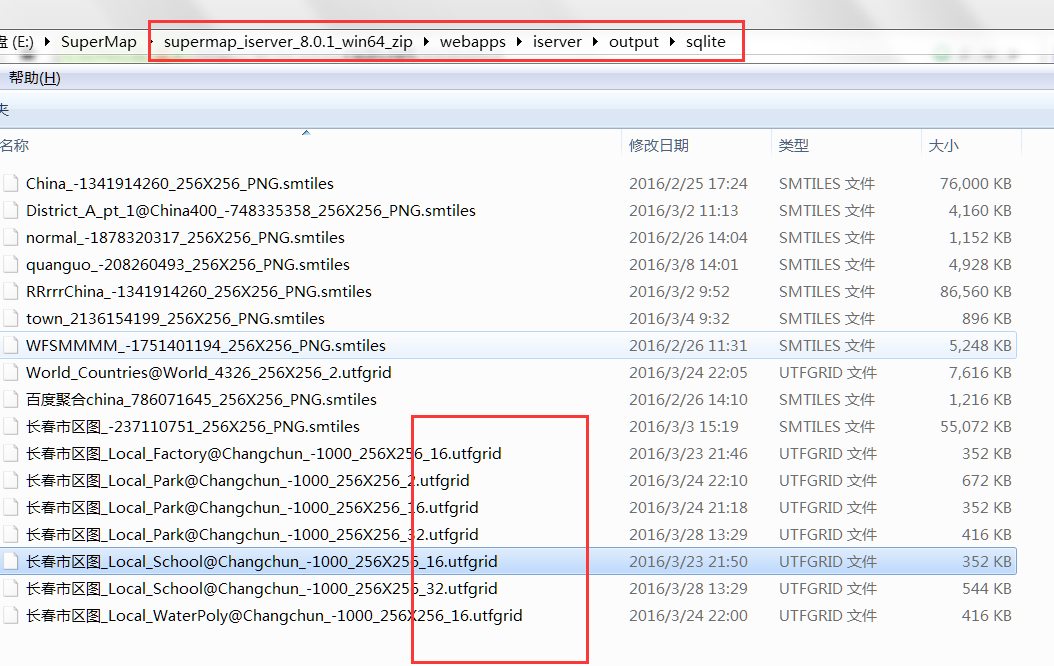The height and width of the screenshot is (666, 1054).
Task: Click the 544 KB size cell
Action: [987, 588]
